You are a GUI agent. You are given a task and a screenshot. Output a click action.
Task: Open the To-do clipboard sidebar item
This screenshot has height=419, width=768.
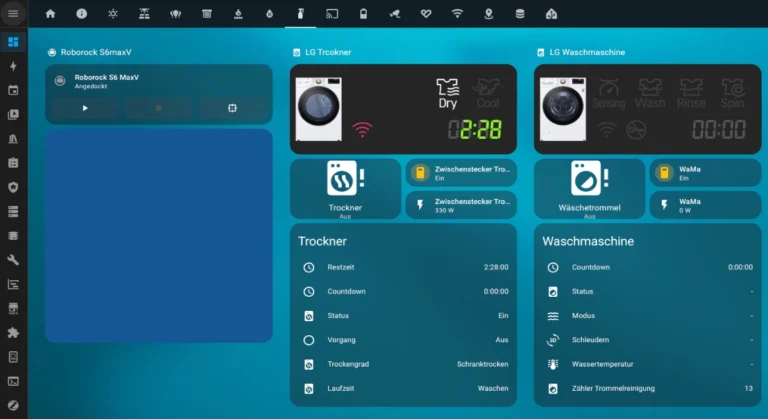13,163
